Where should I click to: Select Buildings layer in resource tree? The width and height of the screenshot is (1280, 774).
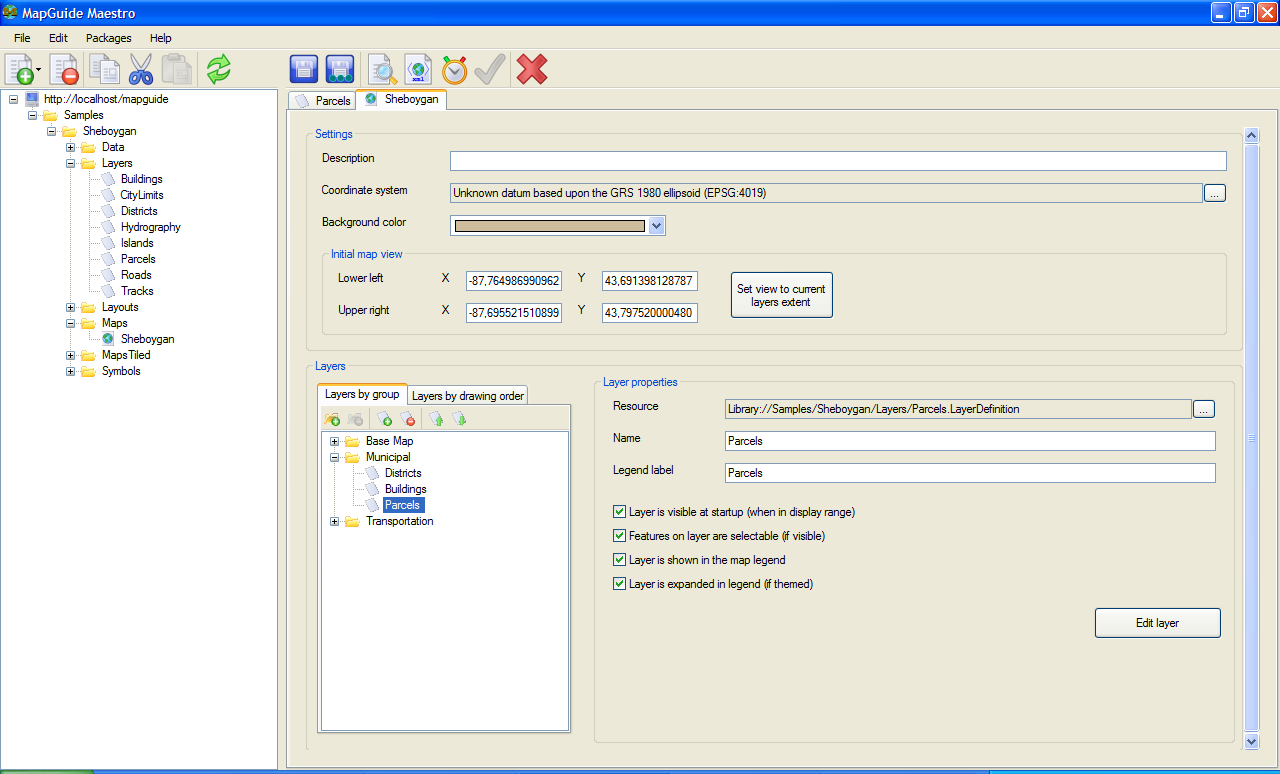pyautogui.click(x=141, y=179)
